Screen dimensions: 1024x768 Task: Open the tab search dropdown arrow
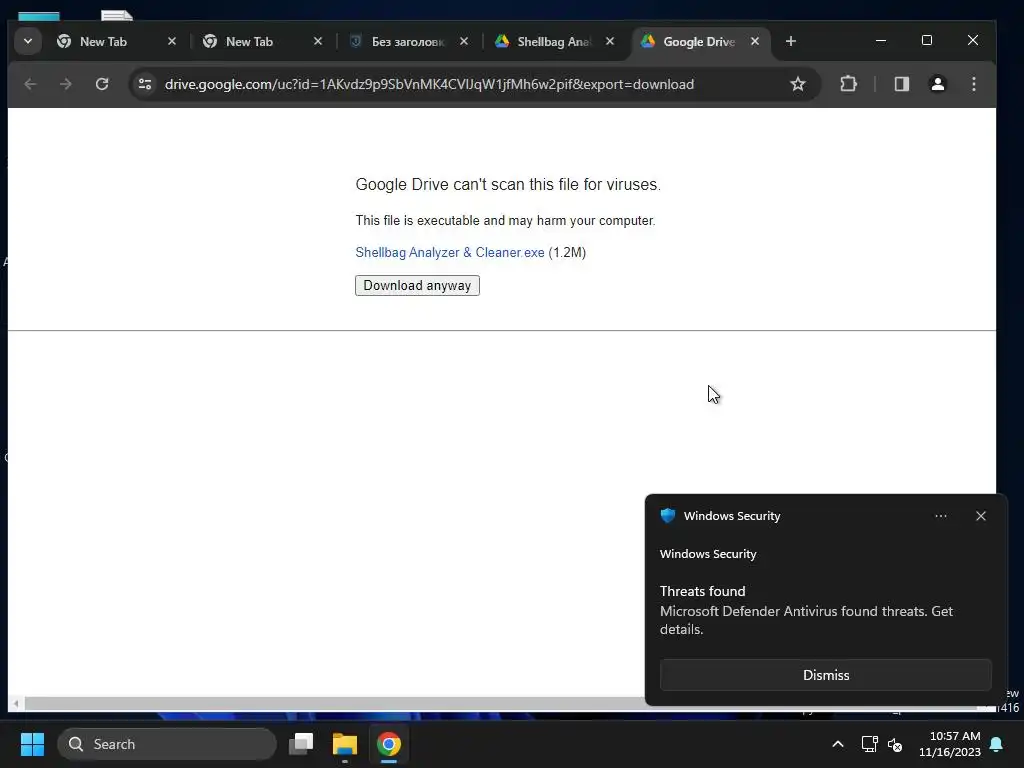(x=27, y=41)
